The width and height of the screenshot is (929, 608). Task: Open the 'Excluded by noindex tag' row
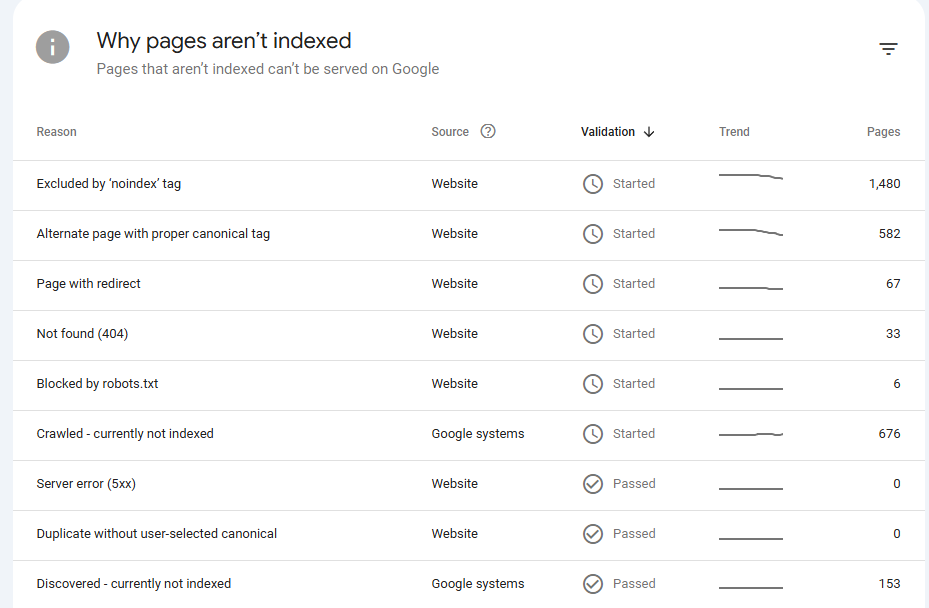109,184
